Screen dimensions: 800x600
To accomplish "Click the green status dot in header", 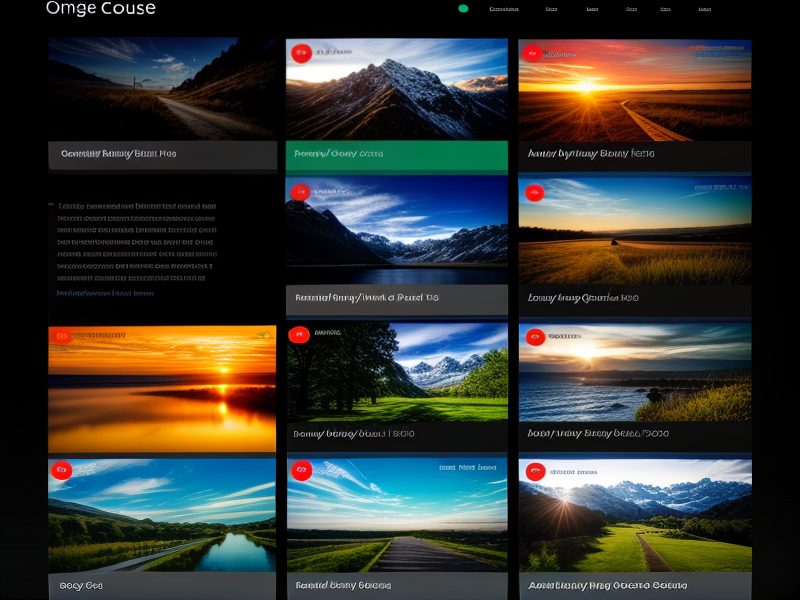I will pos(463,9).
